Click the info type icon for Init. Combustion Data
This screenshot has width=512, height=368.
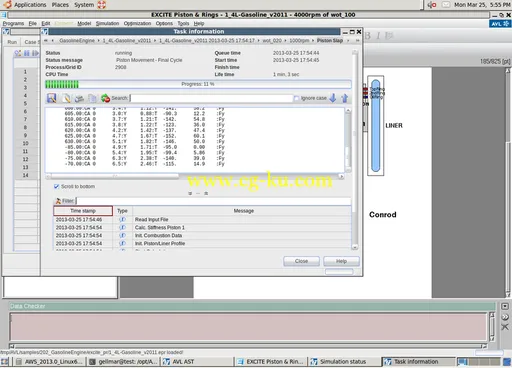pyautogui.click(x=122, y=235)
